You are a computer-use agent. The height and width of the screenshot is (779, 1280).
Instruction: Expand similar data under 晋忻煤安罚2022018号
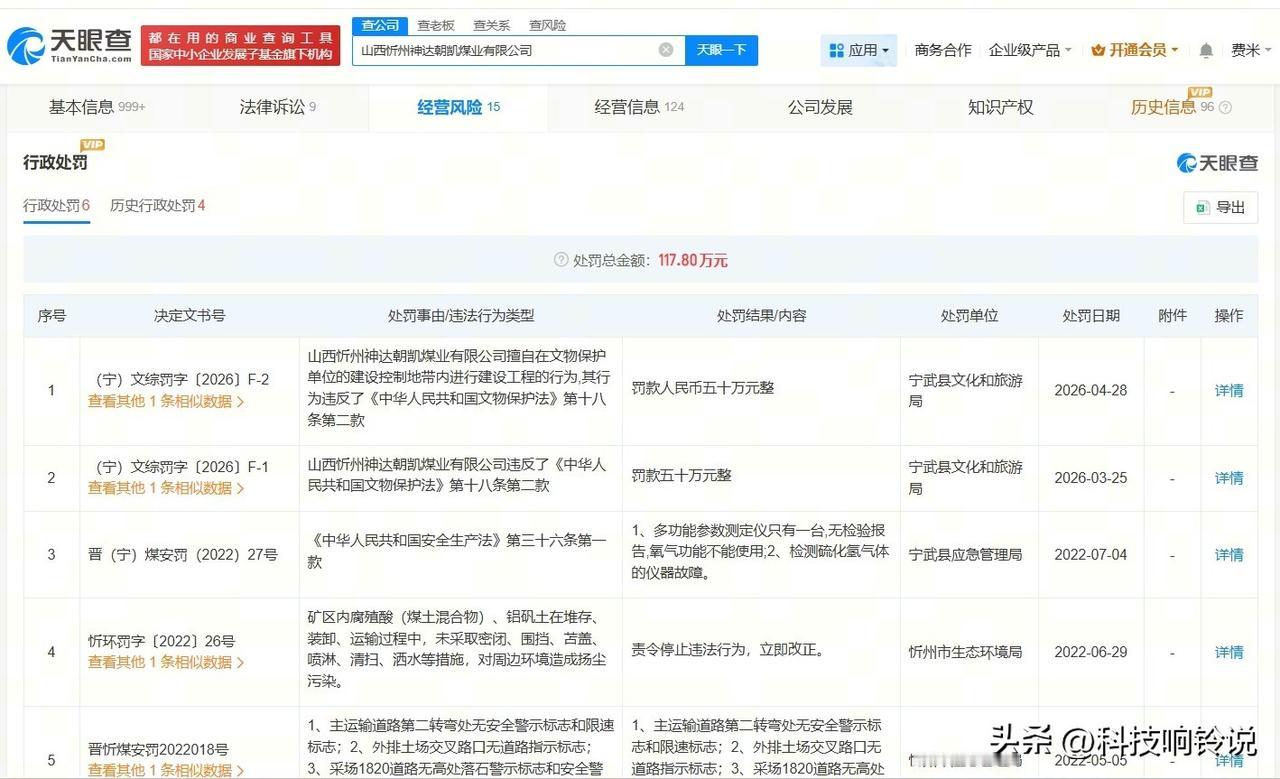tap(166, 770)
